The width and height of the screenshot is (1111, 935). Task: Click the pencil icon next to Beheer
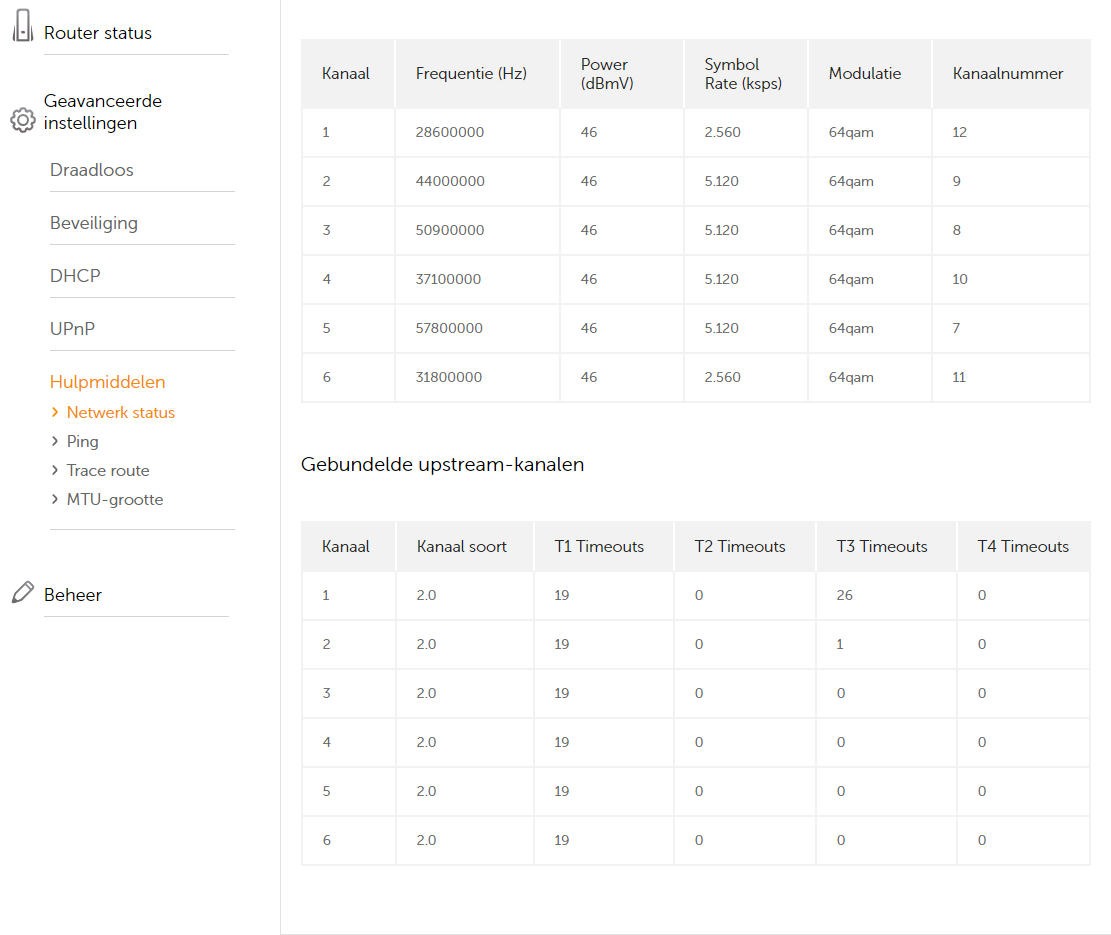[22, 593]
